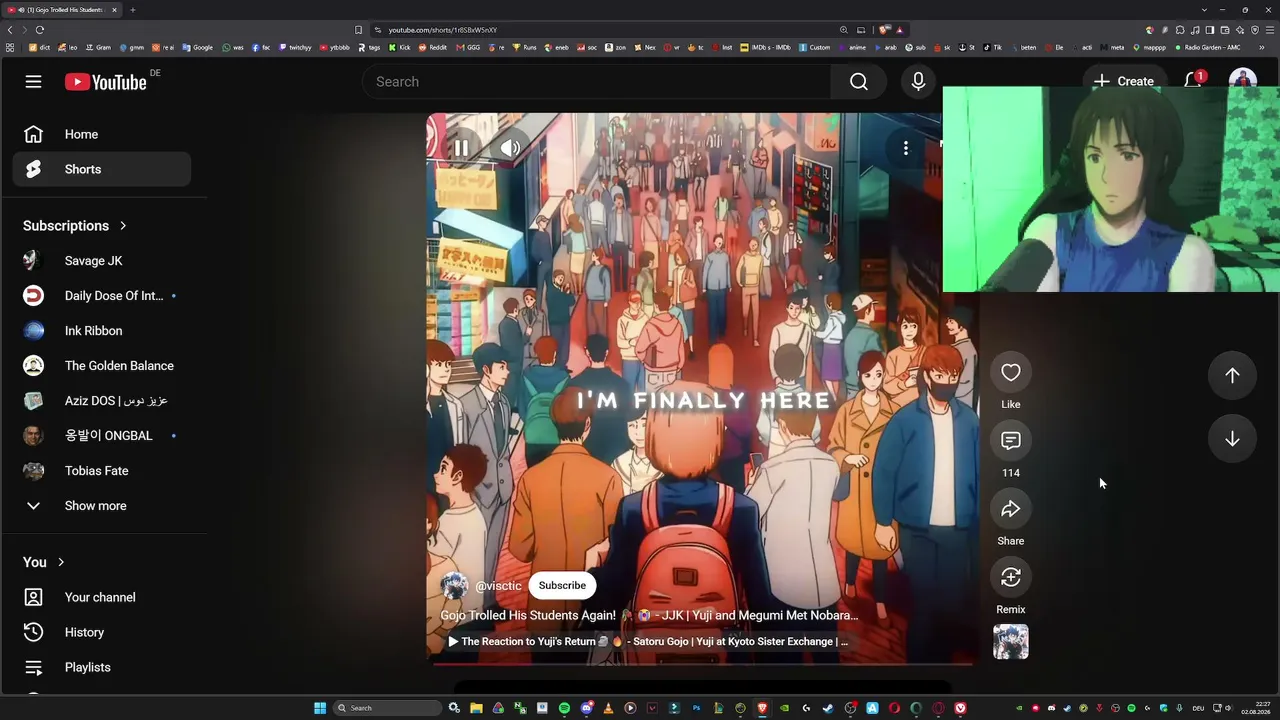Open Photoshop from the taskbar

pyautogui.click(x=696, y=708)
